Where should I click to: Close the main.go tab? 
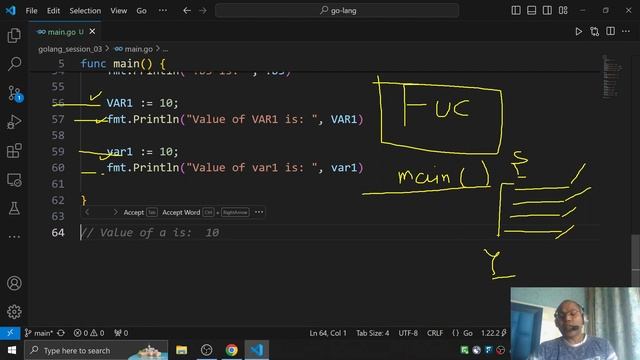click(92, 31)
